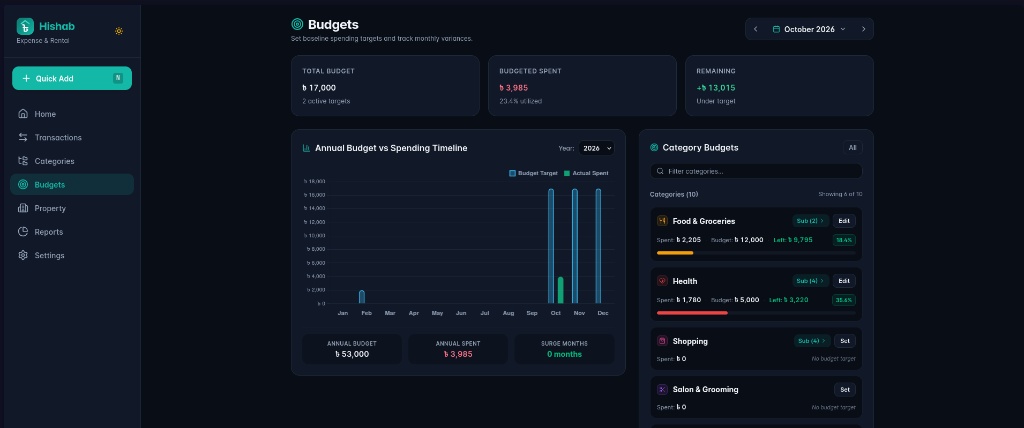This screenshot has width=1024, height=428.
Task: Click the Property building icon
Action: point(23,208)
